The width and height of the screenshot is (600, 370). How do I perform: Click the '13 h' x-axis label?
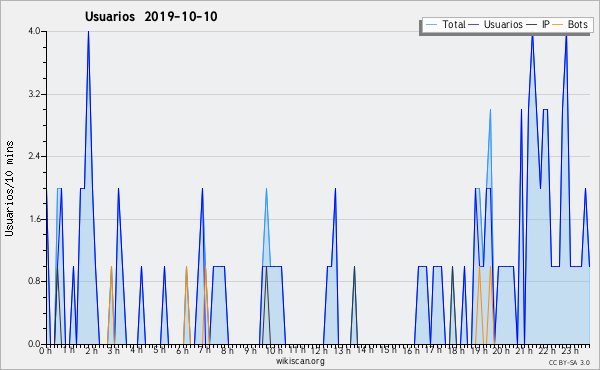342,350
